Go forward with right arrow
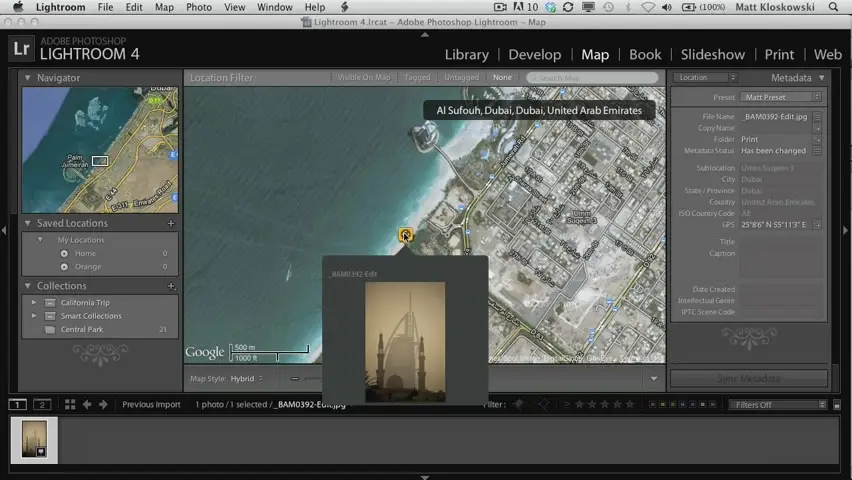The width and height of the screenshot is (852, 480). coord(103,404)
